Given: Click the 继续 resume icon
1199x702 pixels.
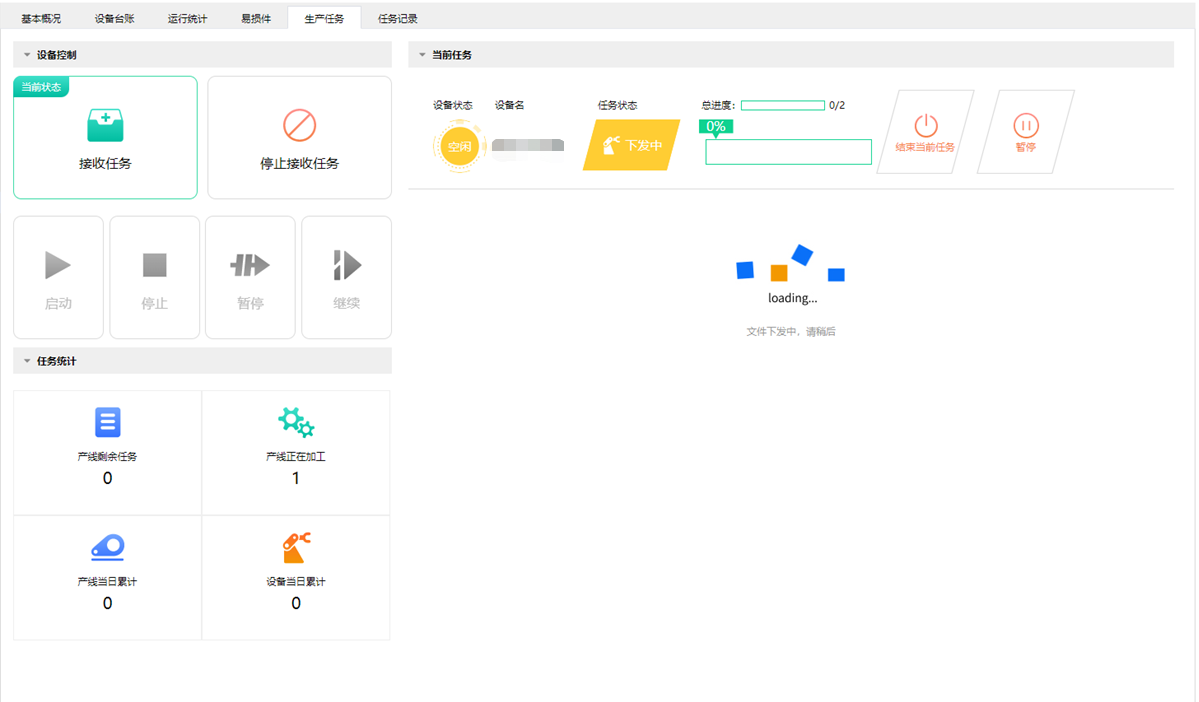Looking at the screenshot, I should click(x=346, y=265).
